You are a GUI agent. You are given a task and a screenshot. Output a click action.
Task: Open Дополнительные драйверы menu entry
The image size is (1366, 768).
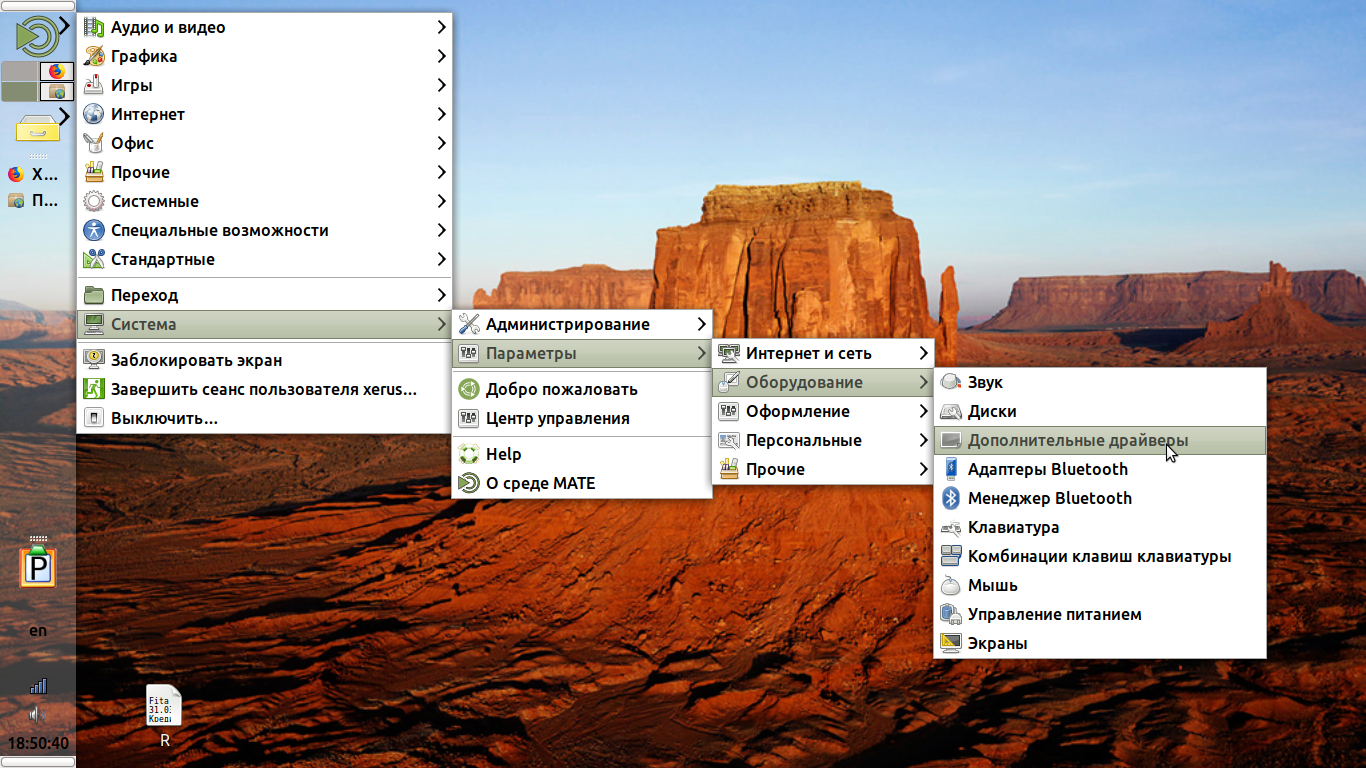click(1078, 440)
